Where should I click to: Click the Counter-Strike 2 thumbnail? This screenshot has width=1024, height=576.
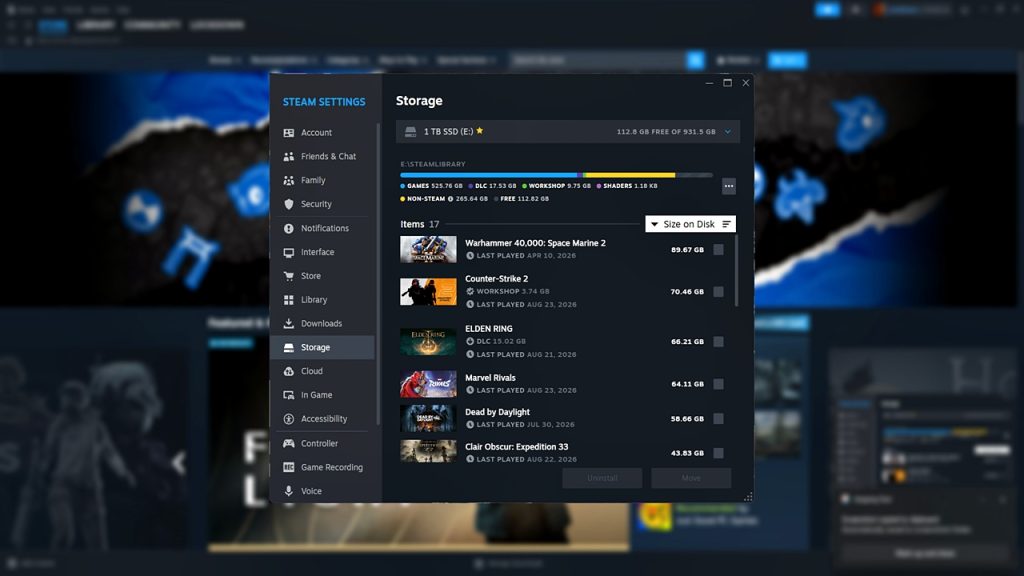428,292
